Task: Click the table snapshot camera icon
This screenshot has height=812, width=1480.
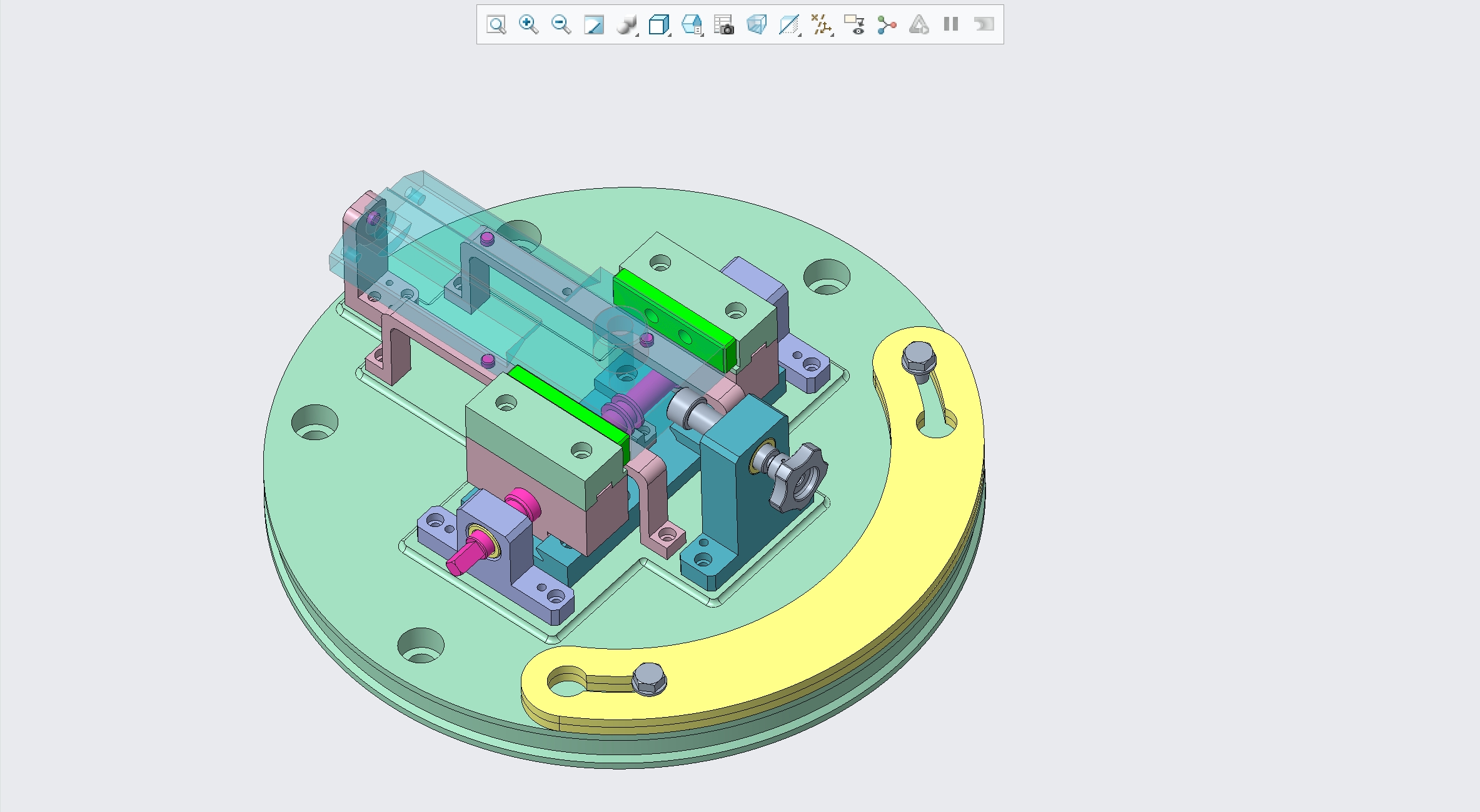Action: pyautogui.click(x=723, y=25)
